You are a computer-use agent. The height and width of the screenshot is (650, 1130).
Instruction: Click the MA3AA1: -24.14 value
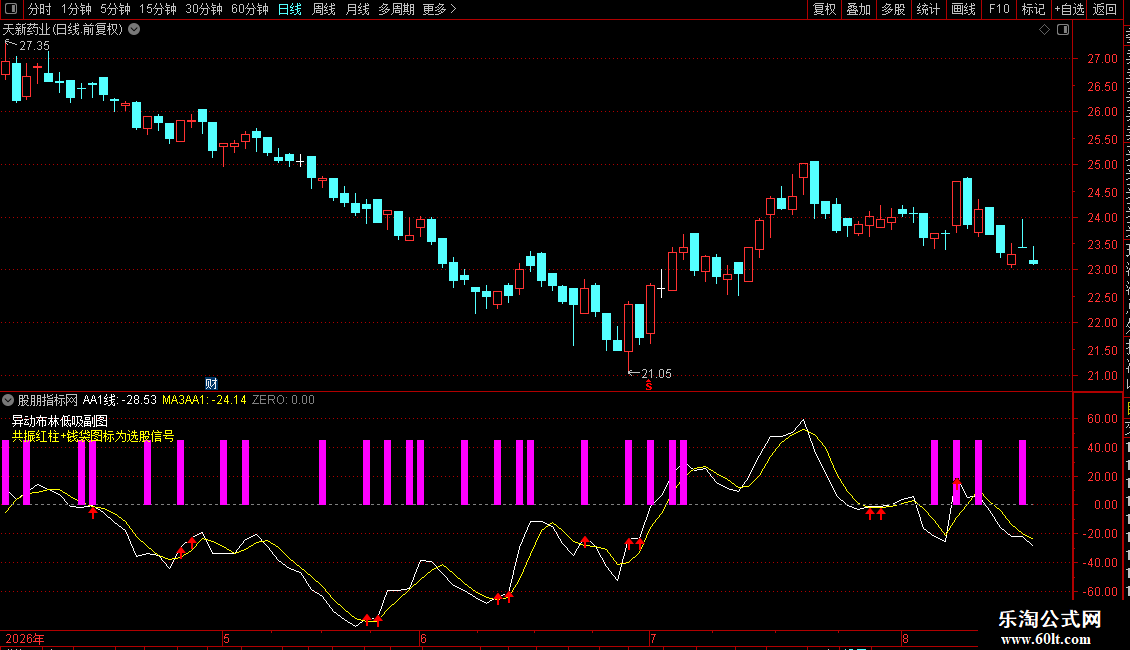tap(204, 400)
